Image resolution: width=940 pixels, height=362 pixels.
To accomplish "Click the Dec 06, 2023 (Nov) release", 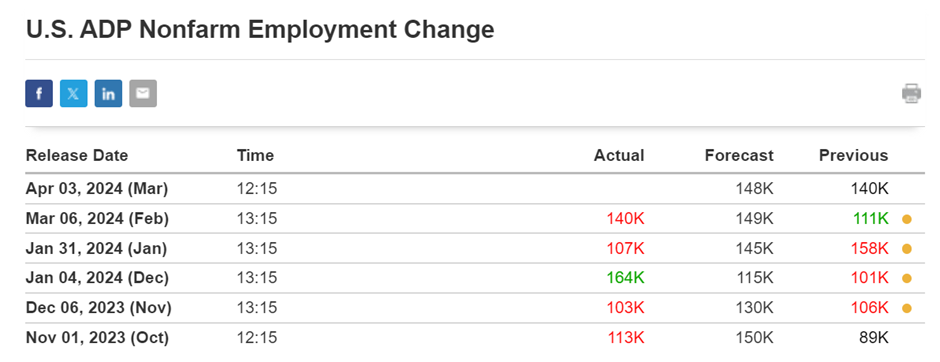I will click(x=475, y=308).
